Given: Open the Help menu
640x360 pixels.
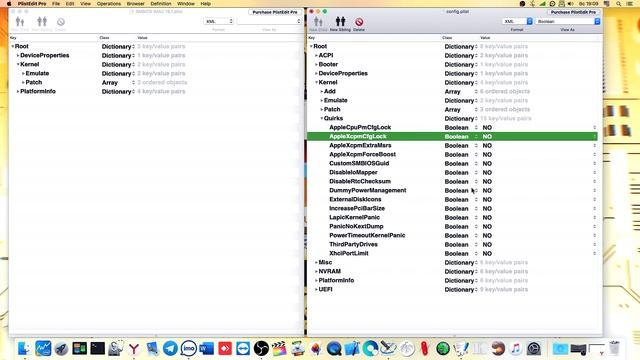Looking at the screenshot, I should pyautogui.click(x=206, y=4).
